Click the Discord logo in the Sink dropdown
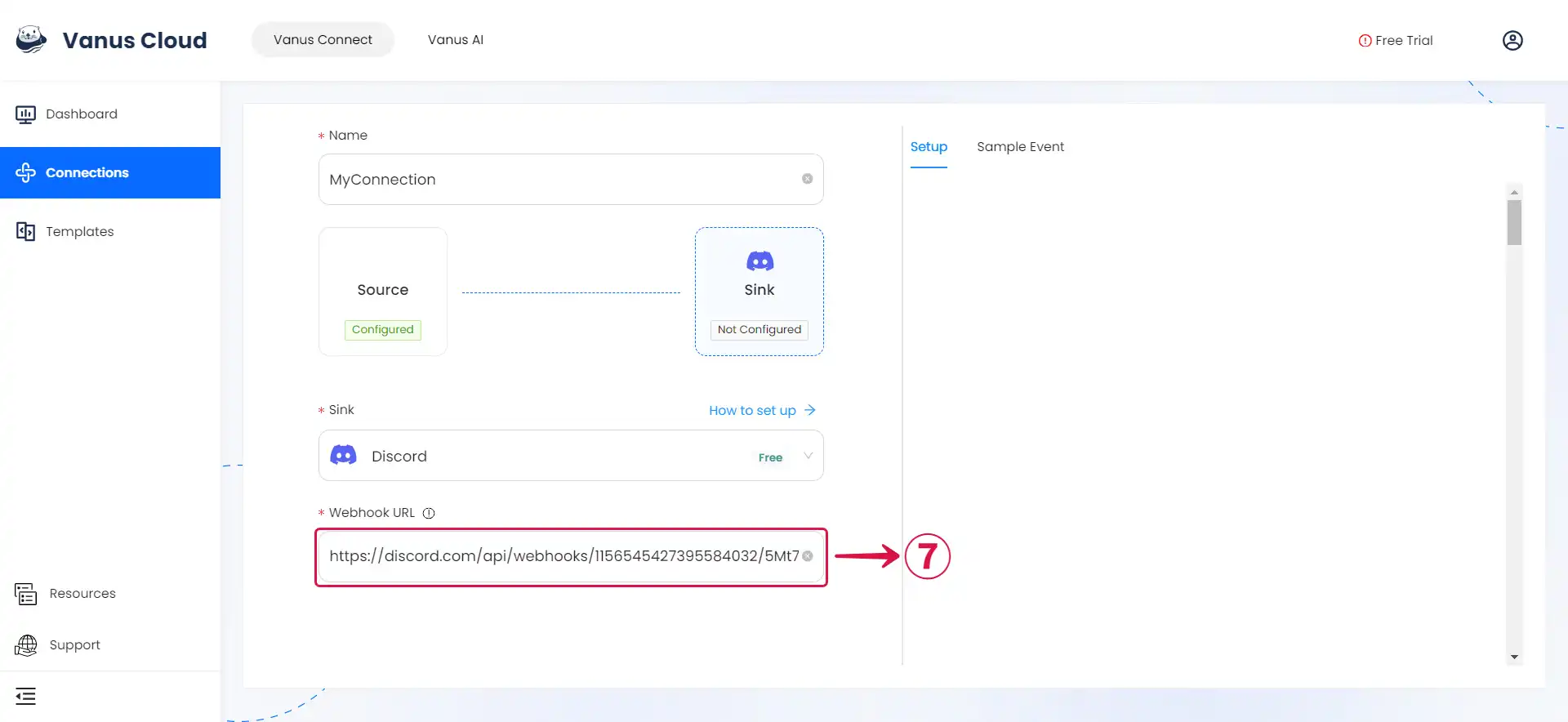The width and height of the screenshot is (1568, 722). coord(343,455)
